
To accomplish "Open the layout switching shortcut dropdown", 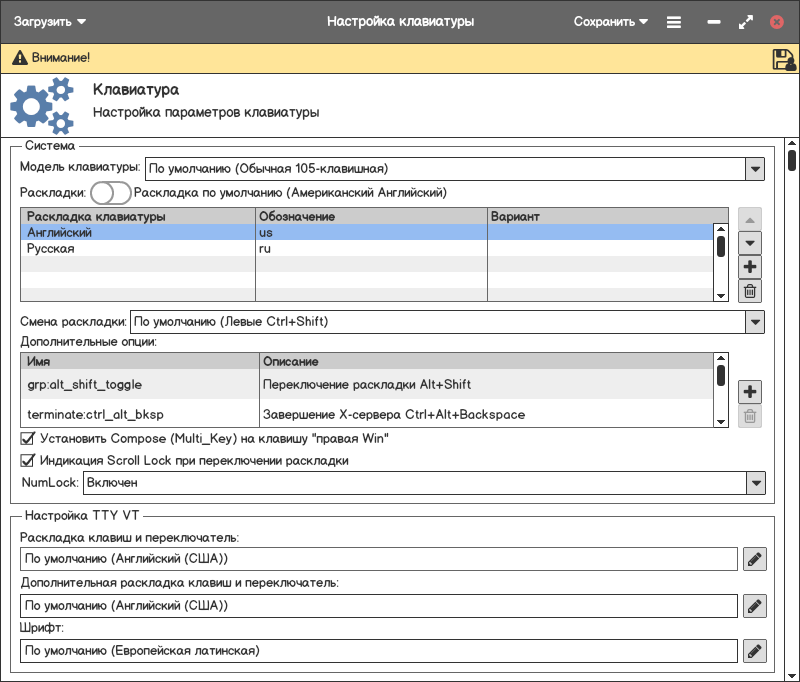I will click(x=755, y=322).
